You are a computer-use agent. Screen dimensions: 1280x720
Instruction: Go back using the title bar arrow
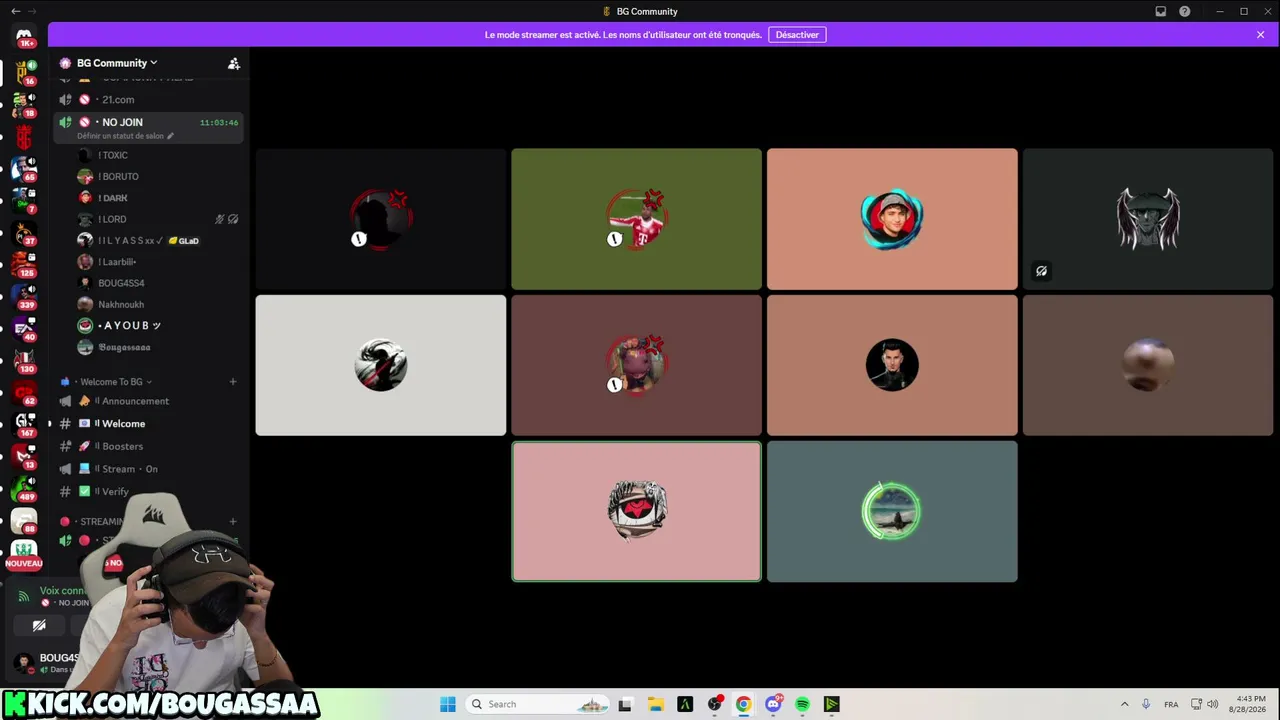[15, 11]
